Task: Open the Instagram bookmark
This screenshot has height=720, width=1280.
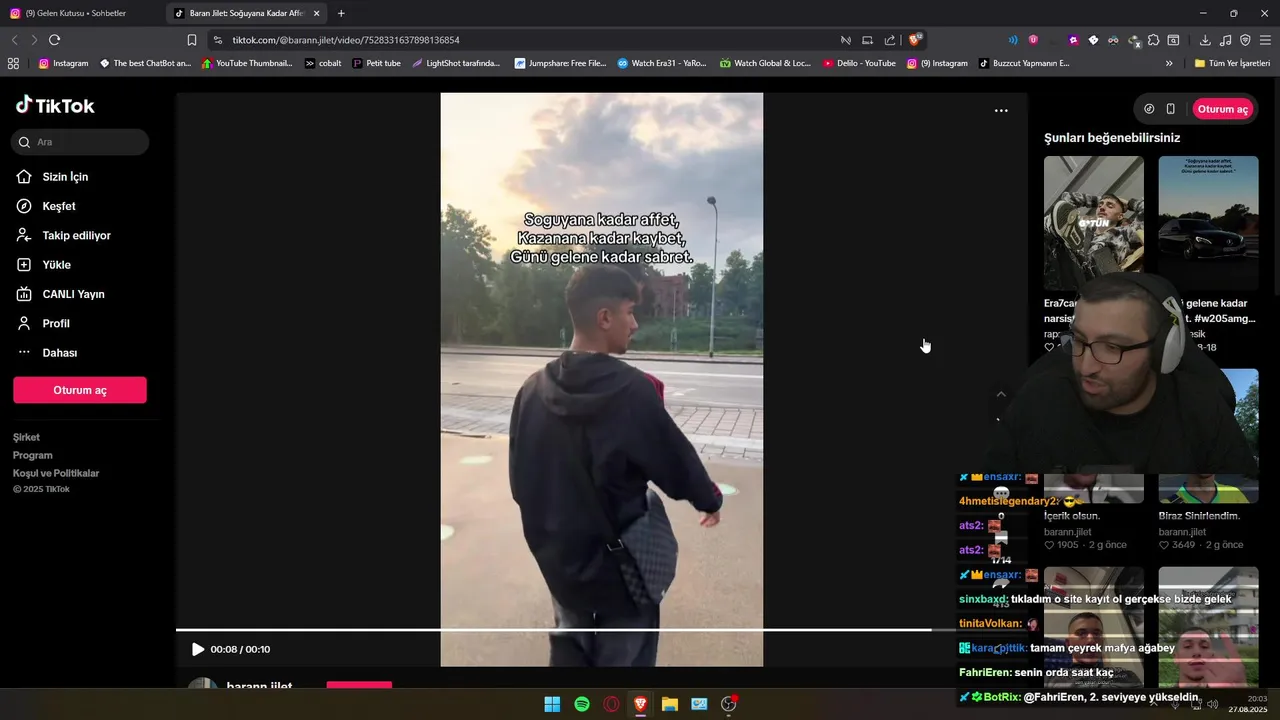Action: [x=63, y=63]
